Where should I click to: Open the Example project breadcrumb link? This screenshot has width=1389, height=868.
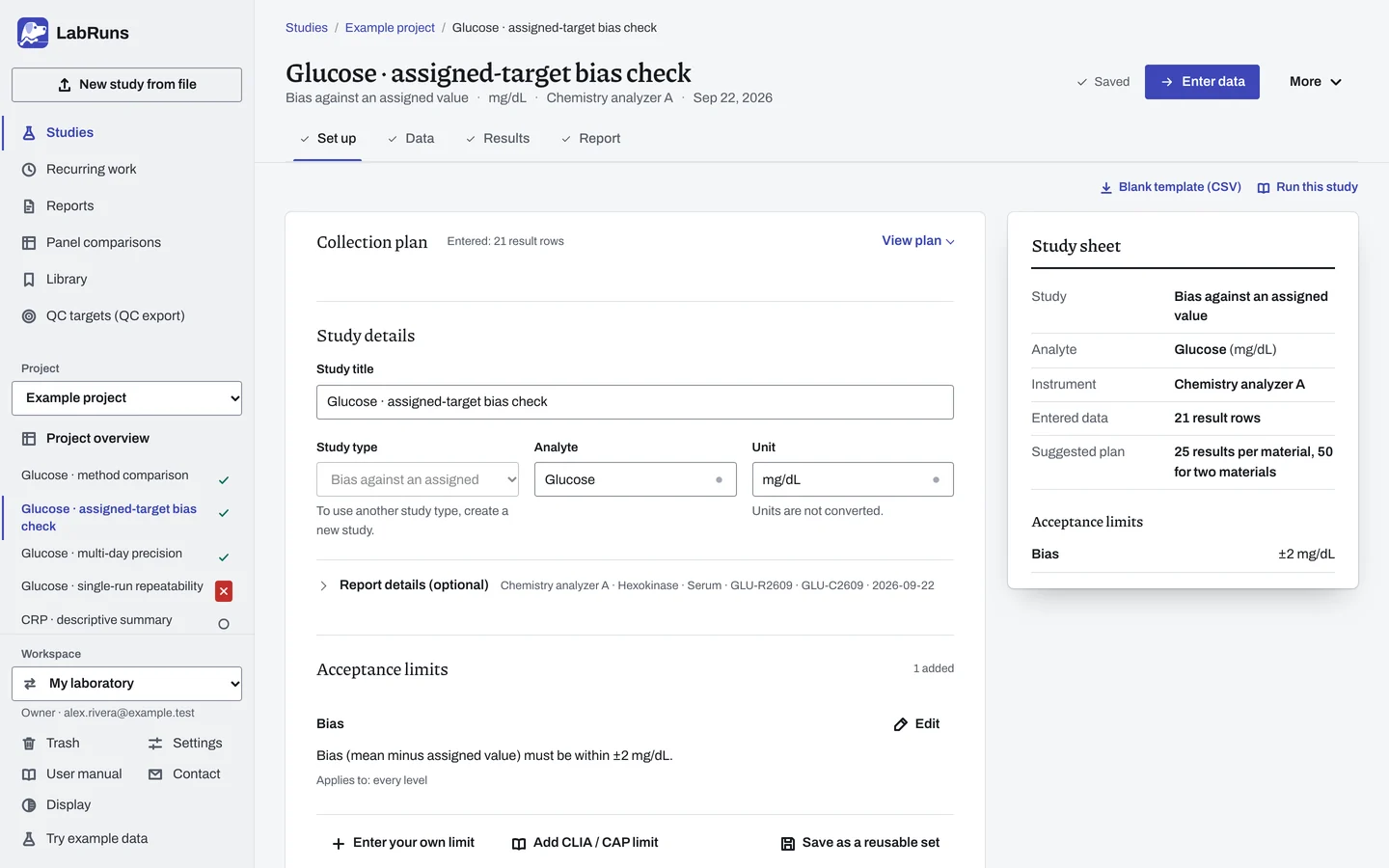(390, 28)
